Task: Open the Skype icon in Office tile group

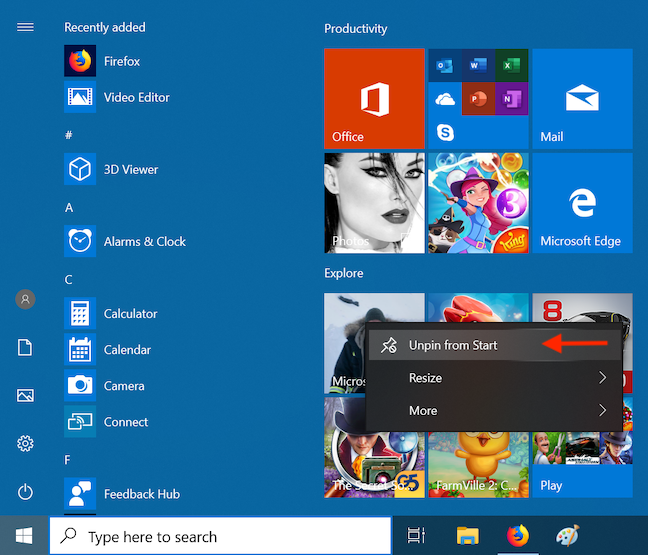Action: pyautogui.click(x=445, y=132)
